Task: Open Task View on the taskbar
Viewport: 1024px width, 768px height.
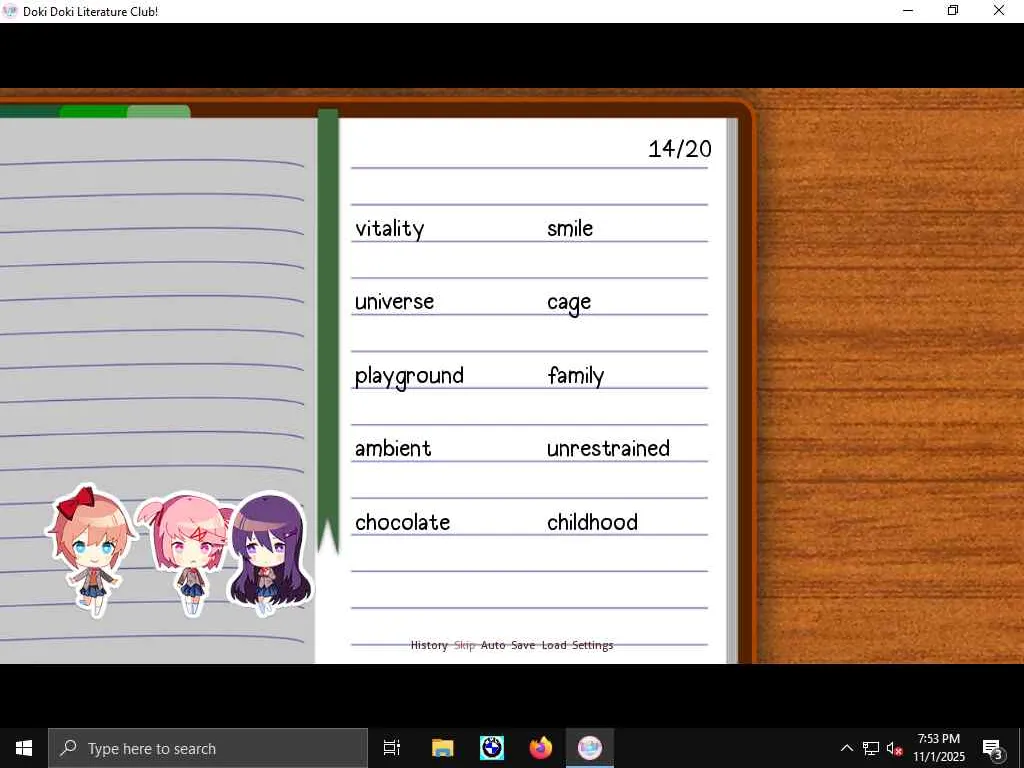Action: pos(392,748)
